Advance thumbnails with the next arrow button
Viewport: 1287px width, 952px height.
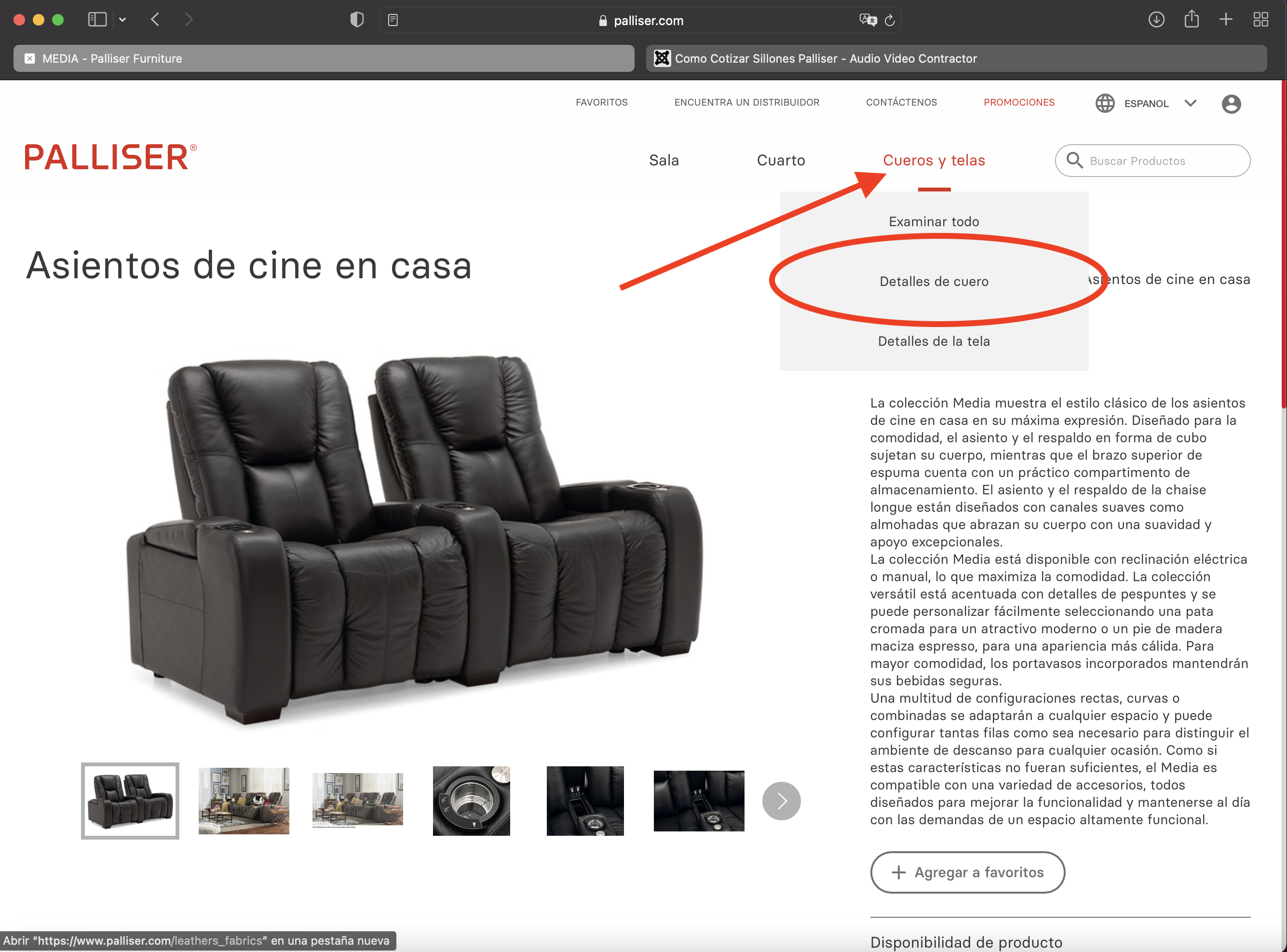(781, 801)
